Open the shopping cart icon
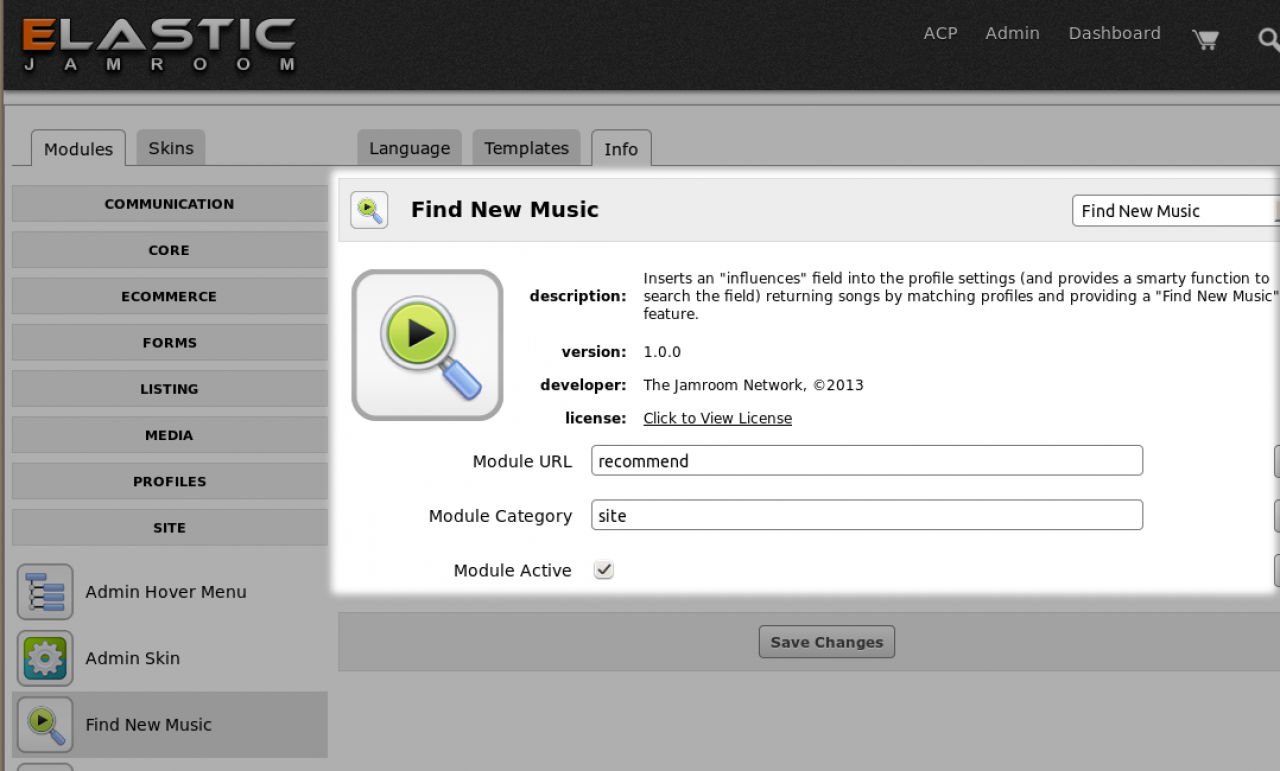1280x771 pixels. [1206, 39]
